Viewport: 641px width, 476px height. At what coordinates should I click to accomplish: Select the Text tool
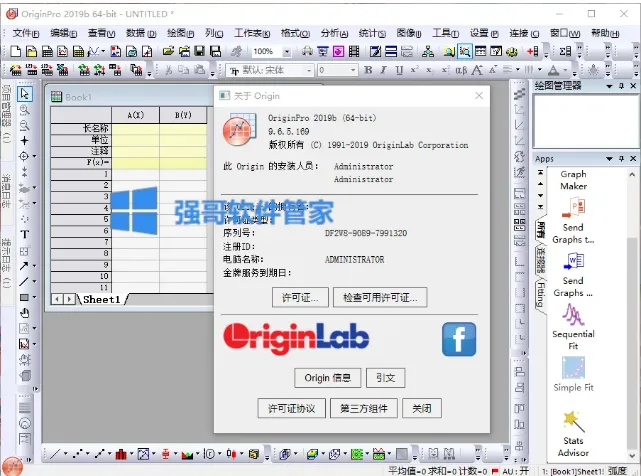pos(25,234)
